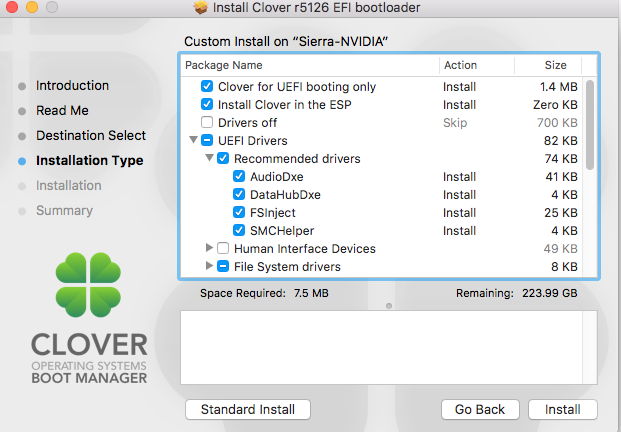Click the Custom Install on Sierra-NVIDIA heading
621x432 pixels.
pyautogui.click(x=286, y=41)
